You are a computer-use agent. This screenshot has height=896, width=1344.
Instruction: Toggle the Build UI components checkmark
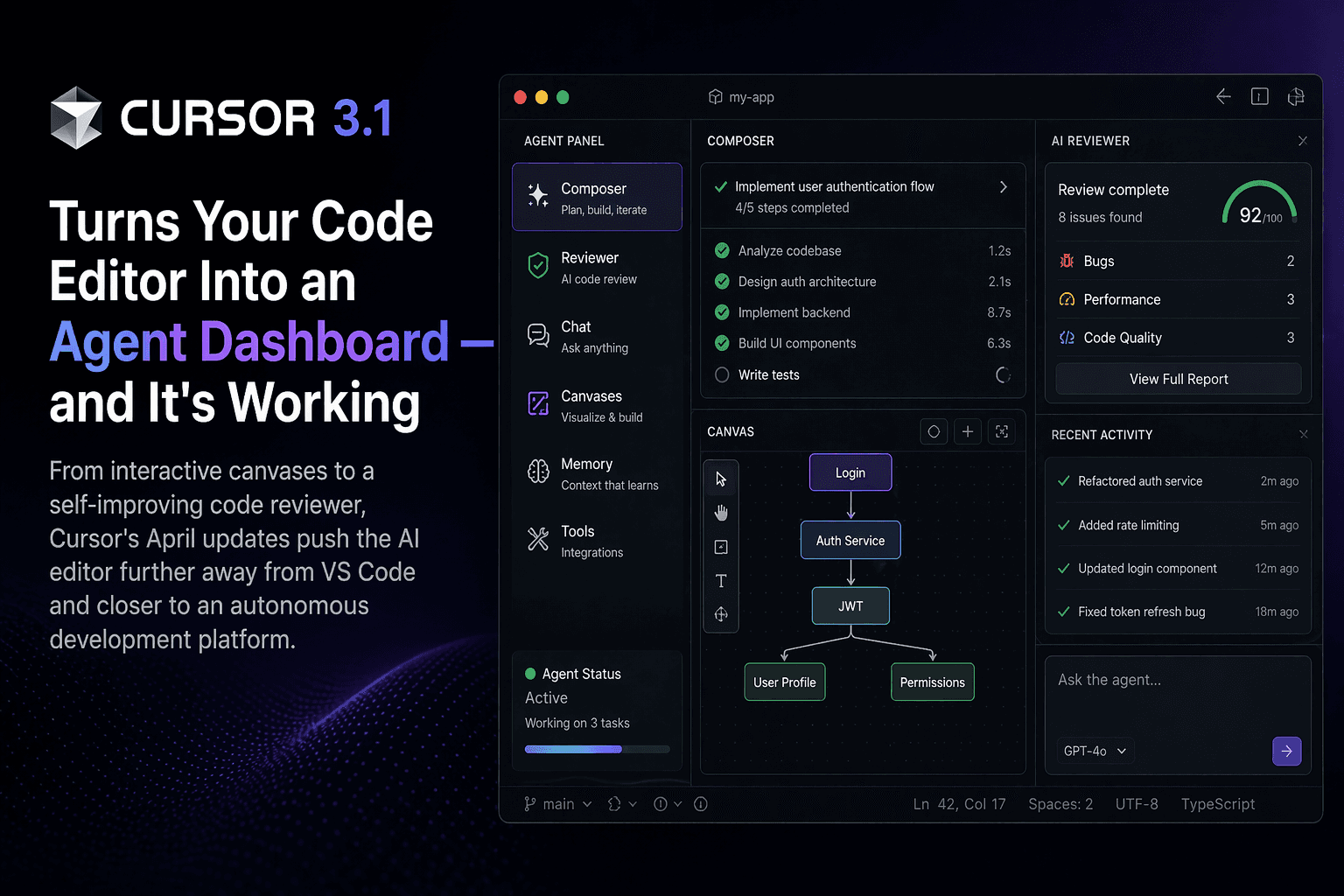pos(722,343)
